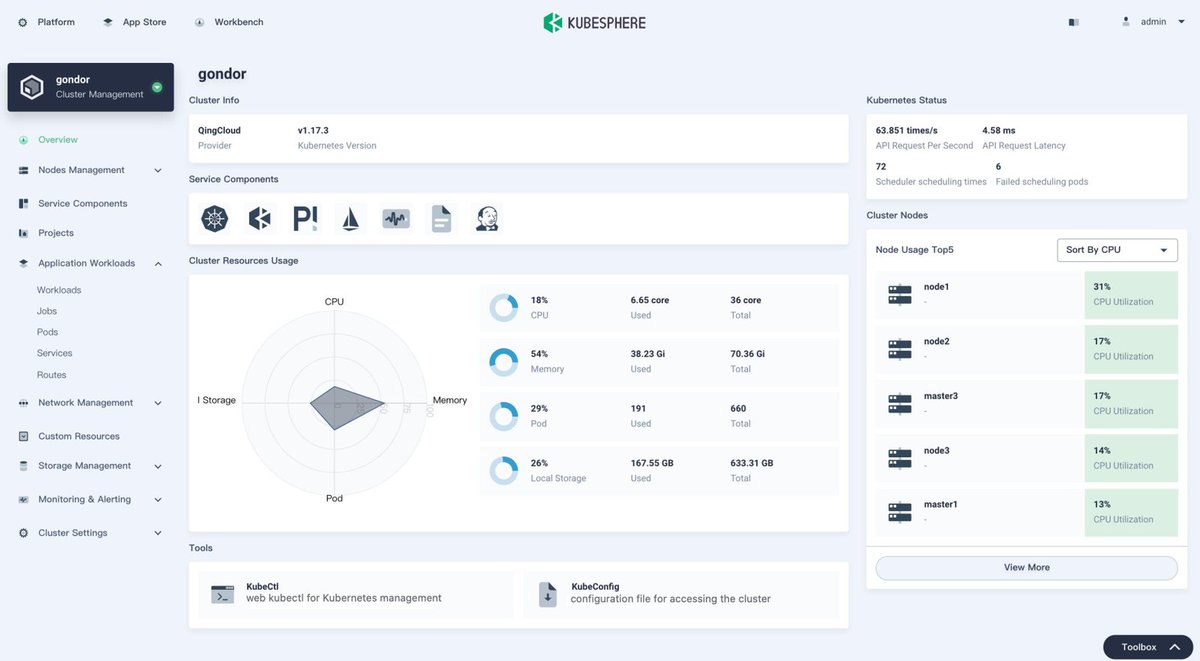The width and height of the screenshot is (1200, 661).
Task: Open the admin user menu
Action: point(1155,21)
